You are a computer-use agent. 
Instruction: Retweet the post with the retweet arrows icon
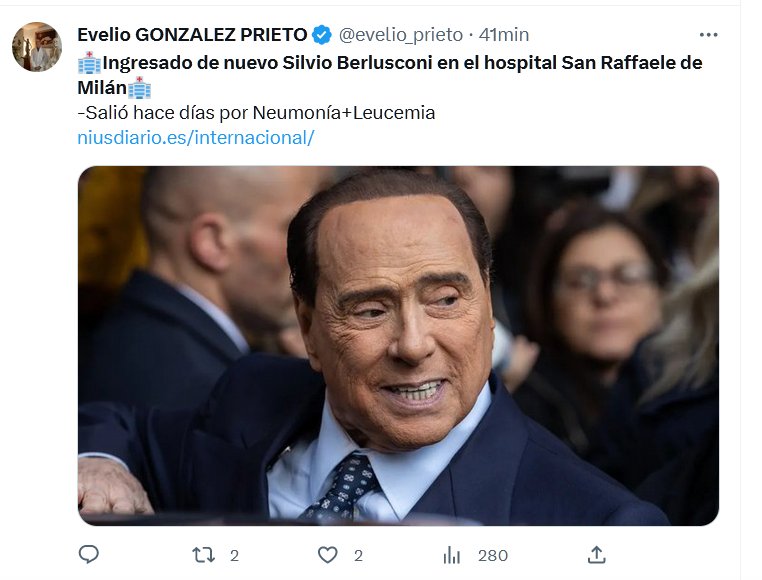204,554
